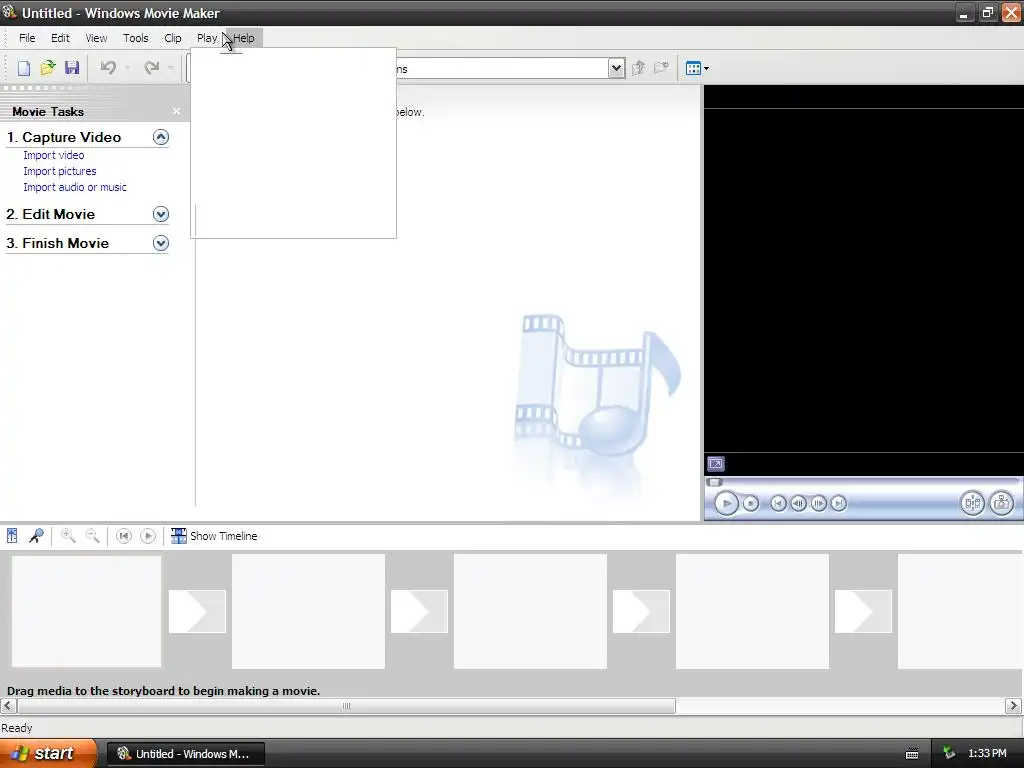Click the Import audio or music link
The width and height of the screenshot is (1024, 768).
[x=74, y=187]
